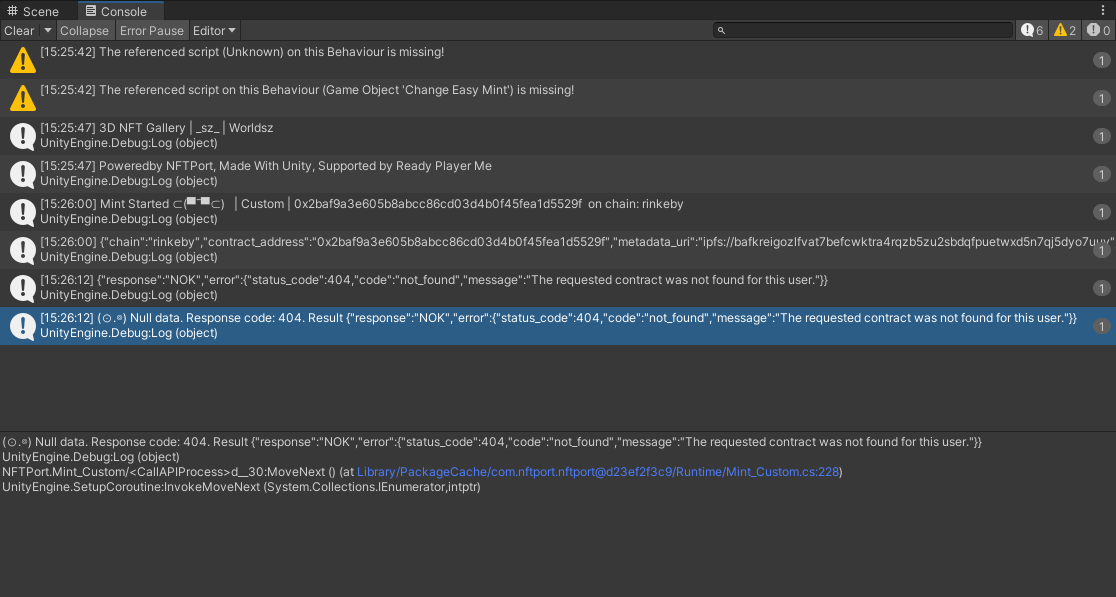Enable Error Pause

(x=152, y=30)
